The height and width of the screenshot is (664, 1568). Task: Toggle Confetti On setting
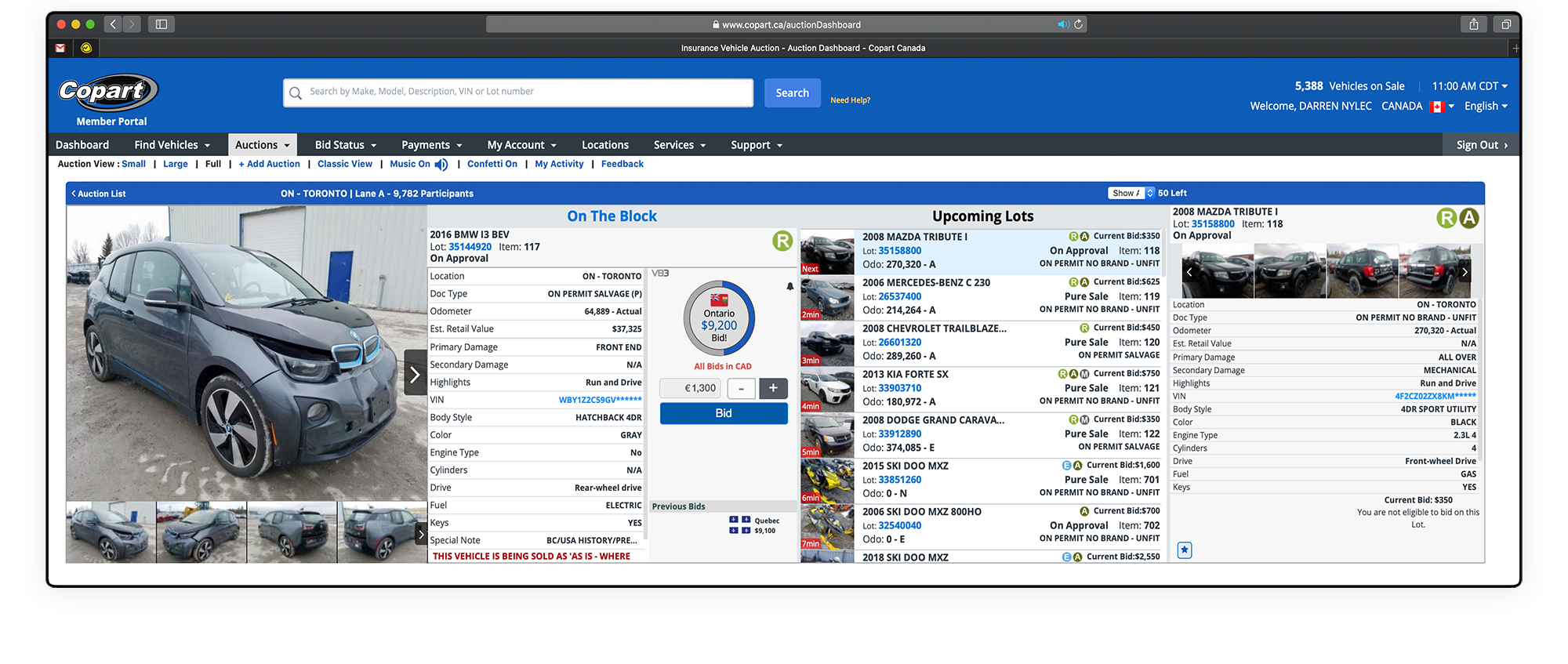coord(492,164)
